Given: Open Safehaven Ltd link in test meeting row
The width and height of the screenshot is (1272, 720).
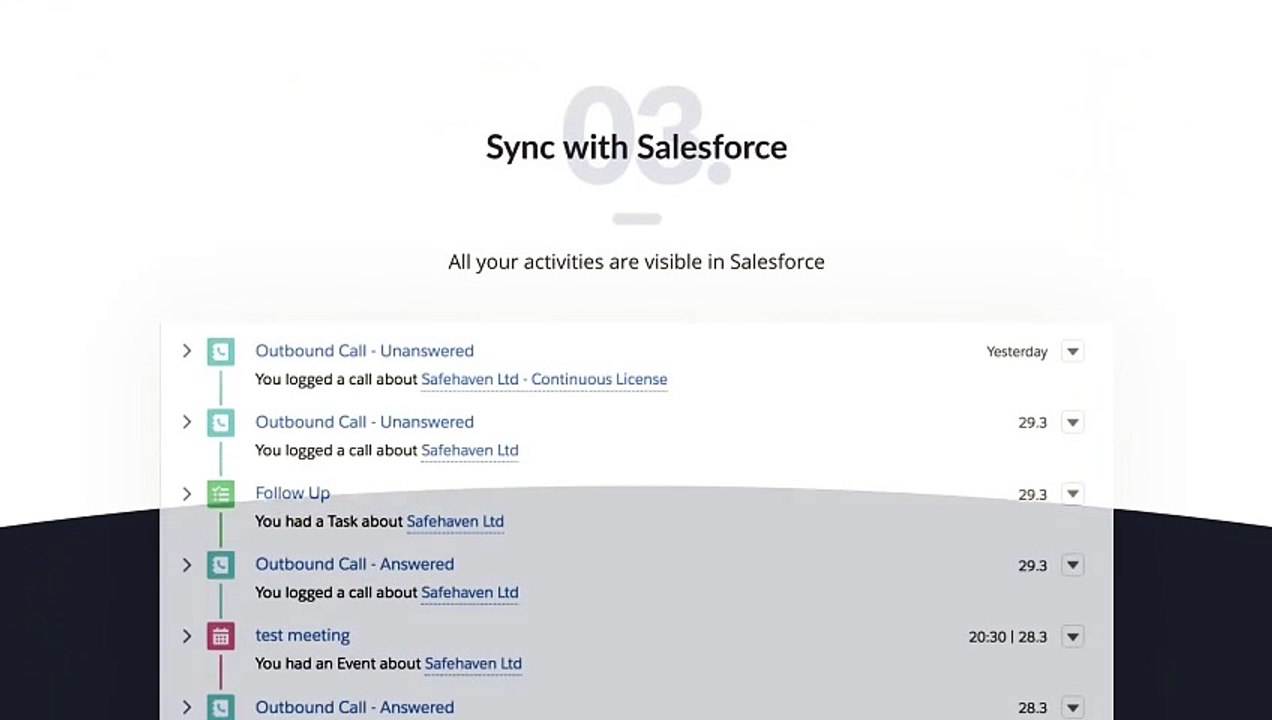Looking at the screenshot, I should tap(473, 664).
